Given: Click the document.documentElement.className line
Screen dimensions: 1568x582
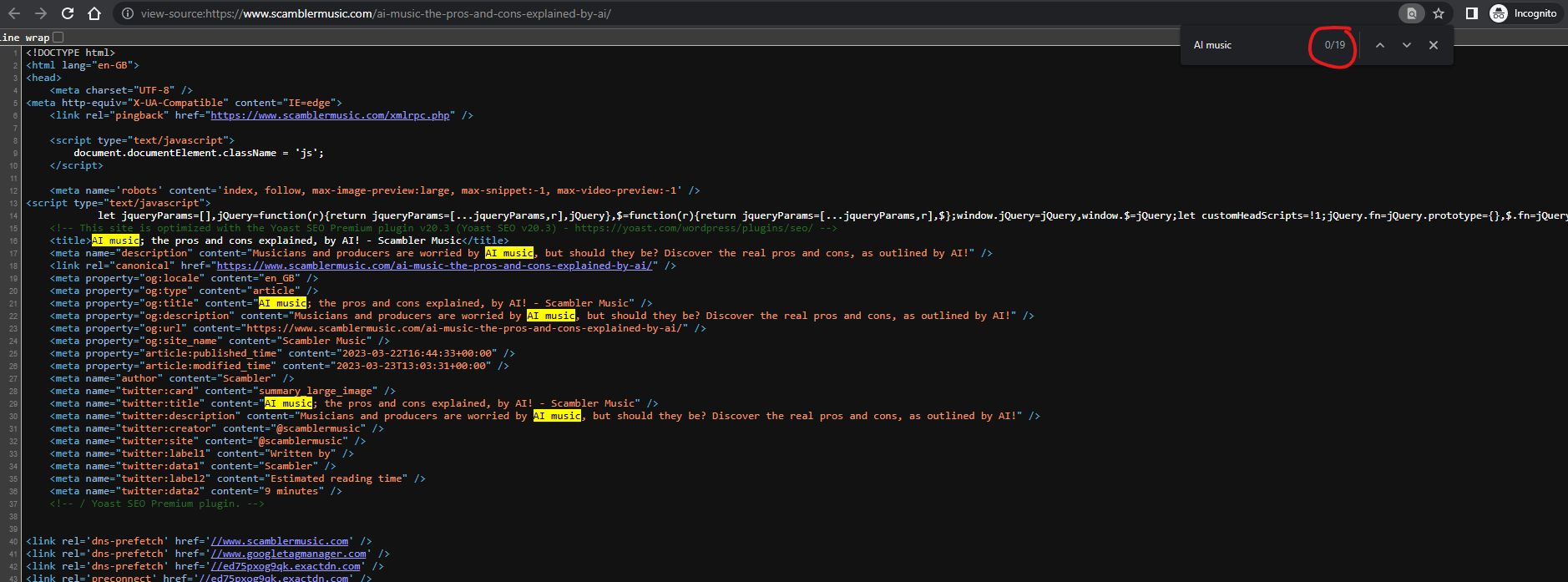Looking at the screenshot, I should [199, 153].
